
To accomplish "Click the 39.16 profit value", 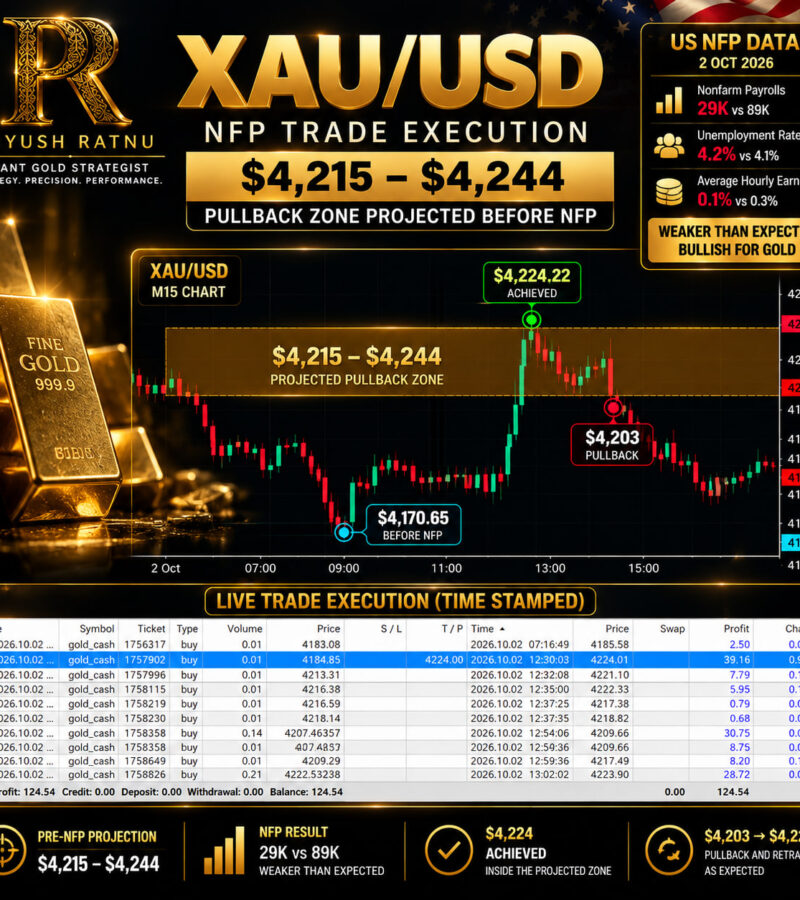I will coord(737,660).
